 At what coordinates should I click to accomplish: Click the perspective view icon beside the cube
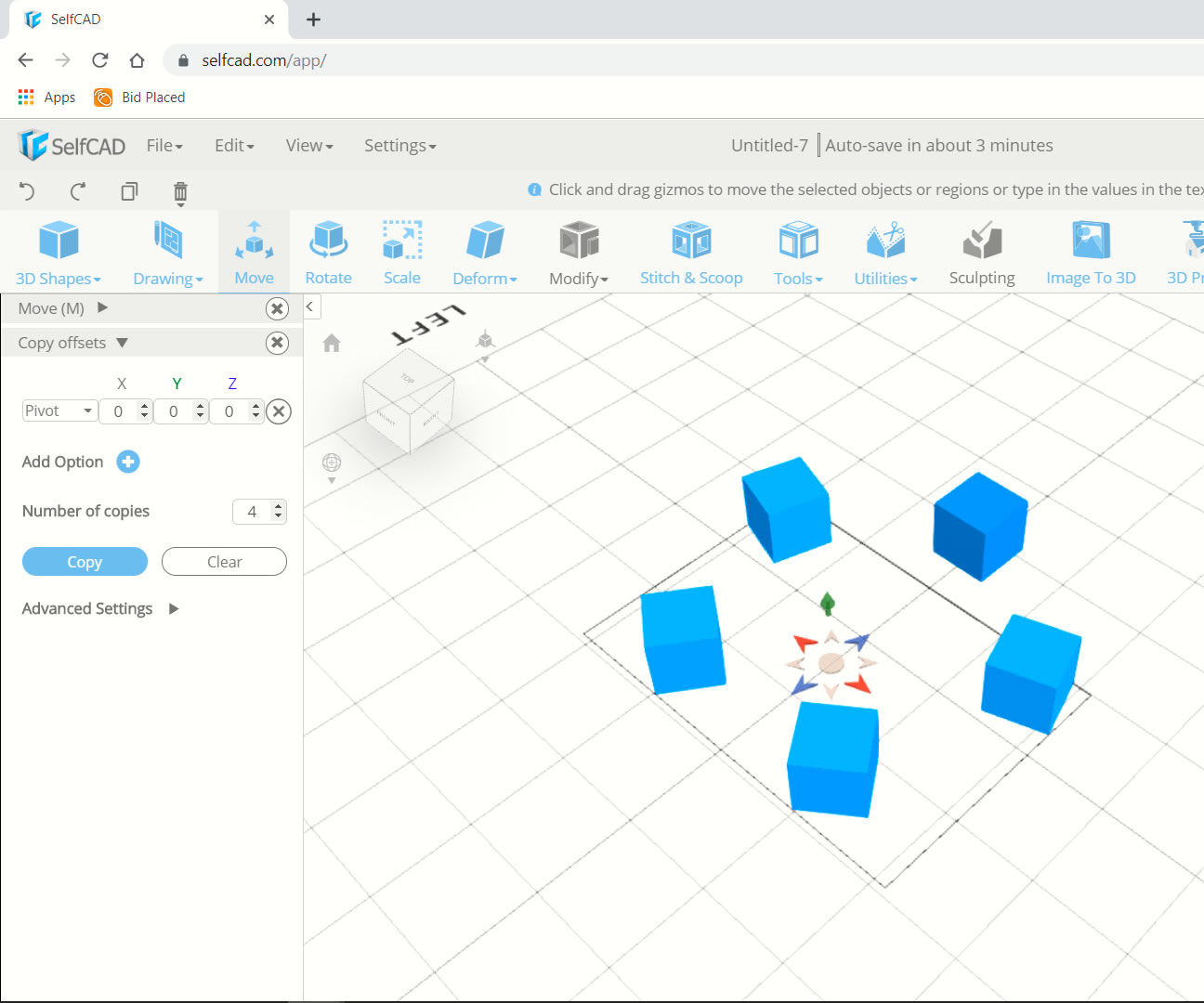[485, 340]
